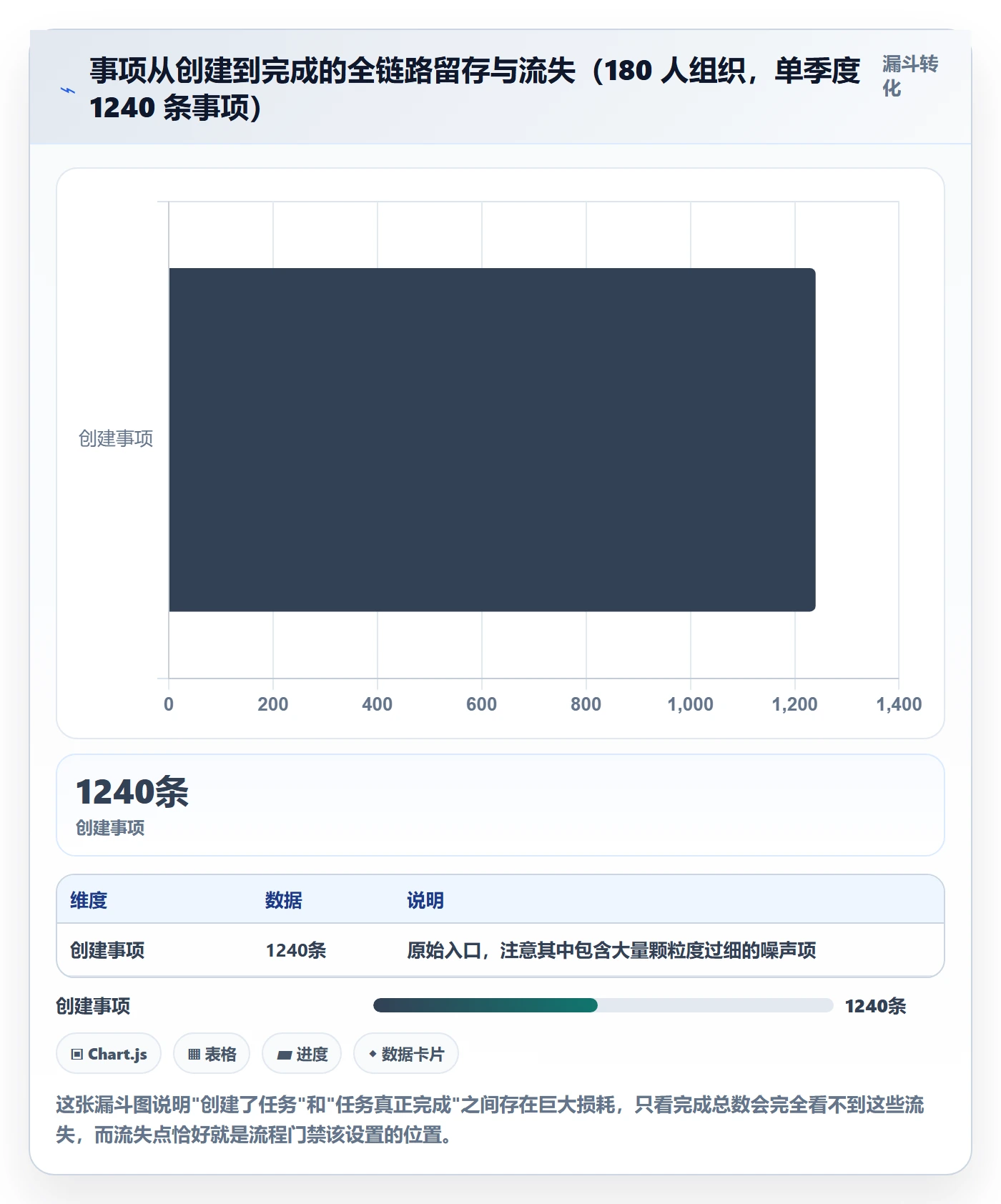
Task: Click the 1240条 cell in the table
Action: click(296, 950)
